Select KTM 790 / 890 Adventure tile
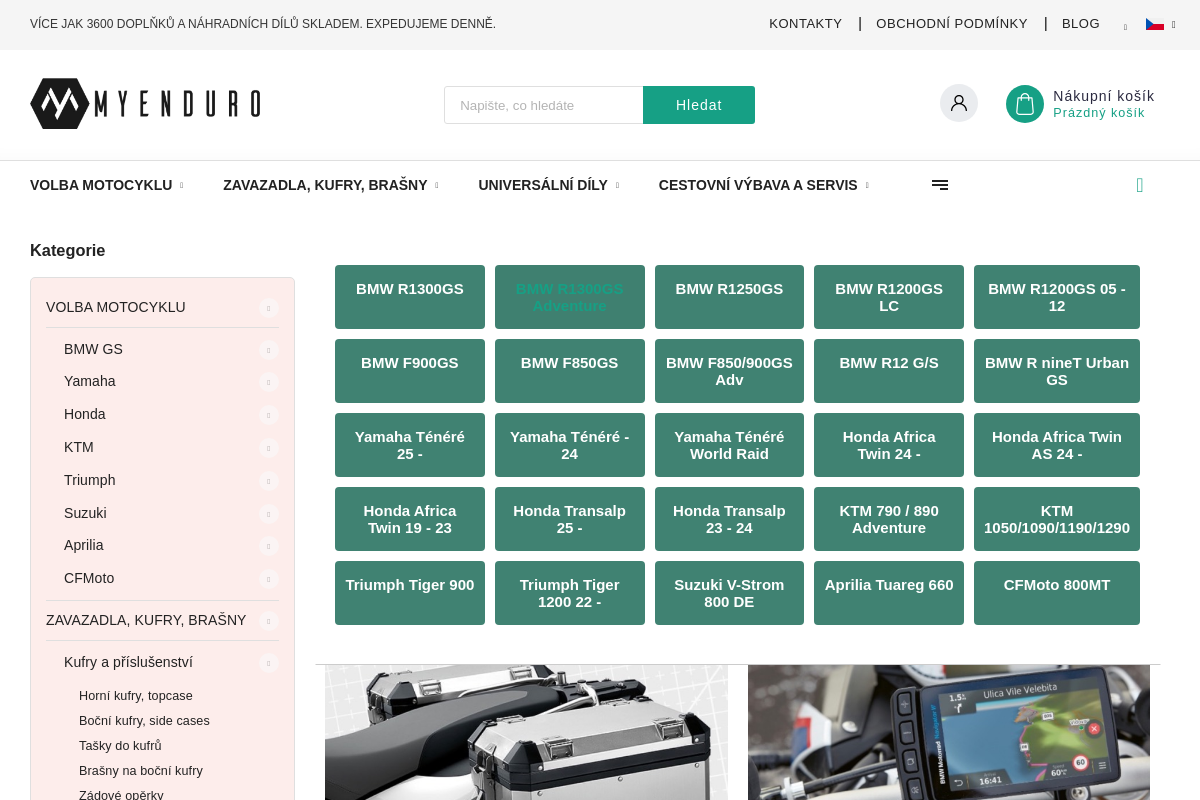 pyautogui.click(x=889, y=519)
